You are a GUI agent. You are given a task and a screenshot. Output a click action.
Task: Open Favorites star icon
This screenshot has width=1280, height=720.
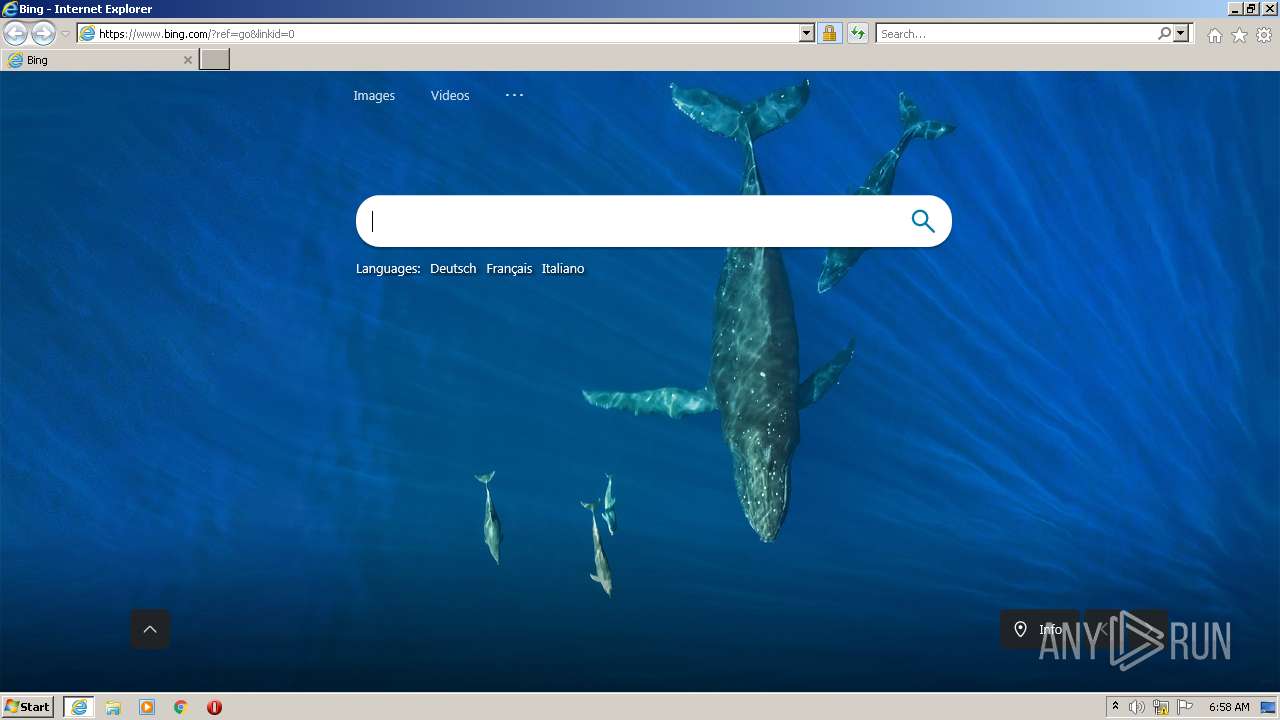click(x=1239, y=35)
